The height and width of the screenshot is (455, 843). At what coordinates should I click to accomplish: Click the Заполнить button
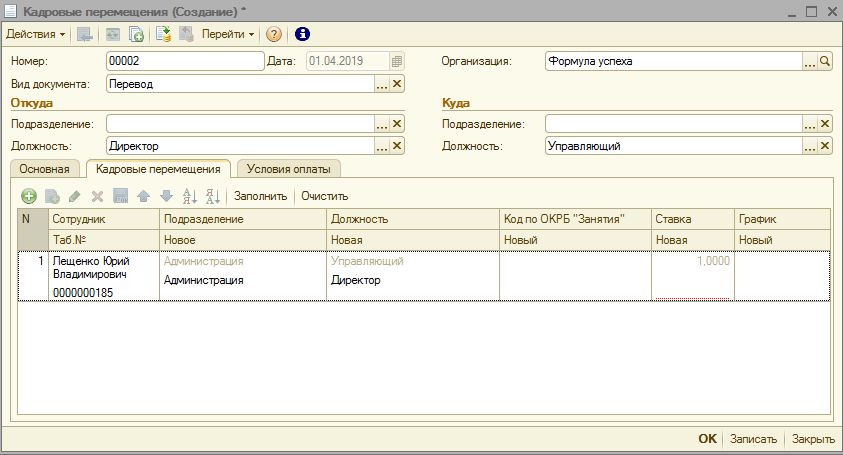click(x=260, y=196)
